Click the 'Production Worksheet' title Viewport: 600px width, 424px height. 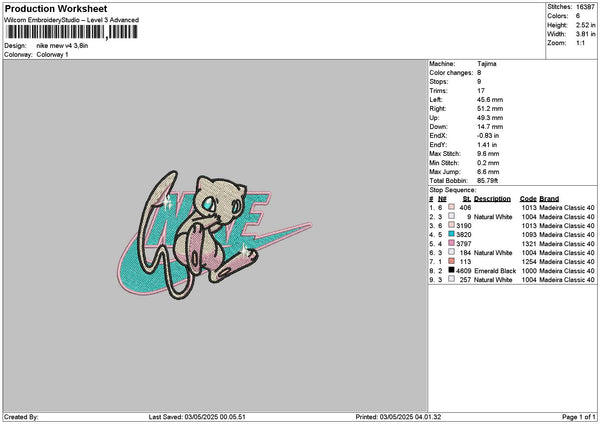56,9
